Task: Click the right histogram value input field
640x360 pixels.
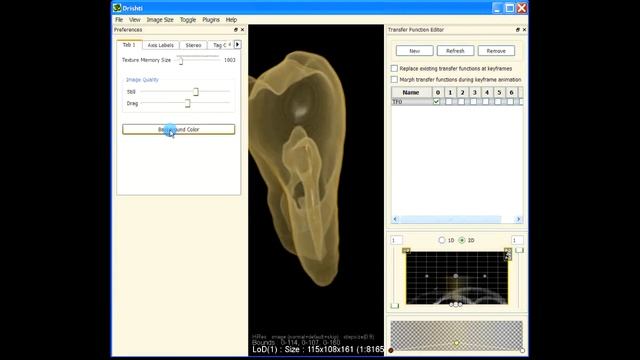Action: click(x=517, y=240)
